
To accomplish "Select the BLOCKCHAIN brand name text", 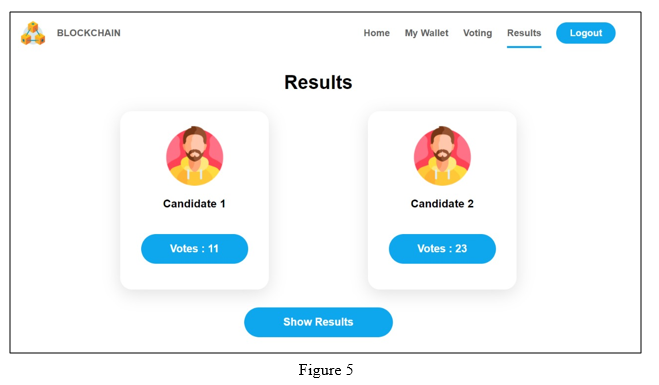I will tap(89, 33).
